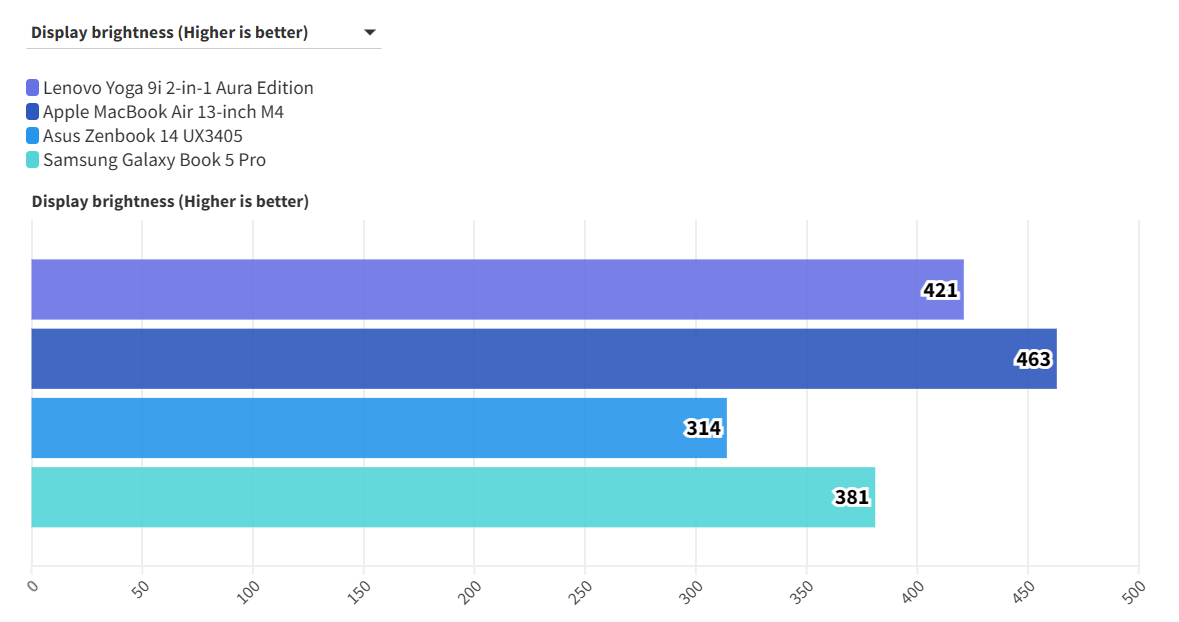Screen dimensions: 1179x622
Task: Click the chart title above the bars
Action: [x=170, y=201]
